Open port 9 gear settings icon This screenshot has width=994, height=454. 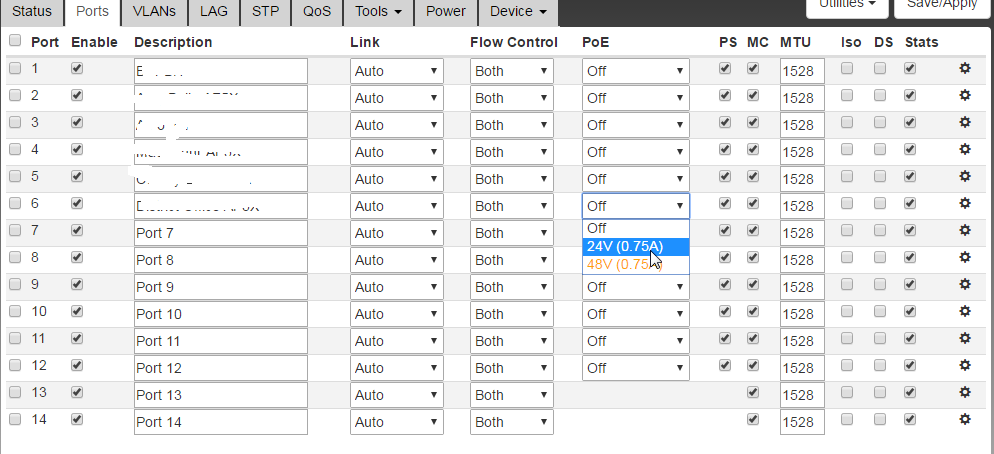tap(965, 285)
